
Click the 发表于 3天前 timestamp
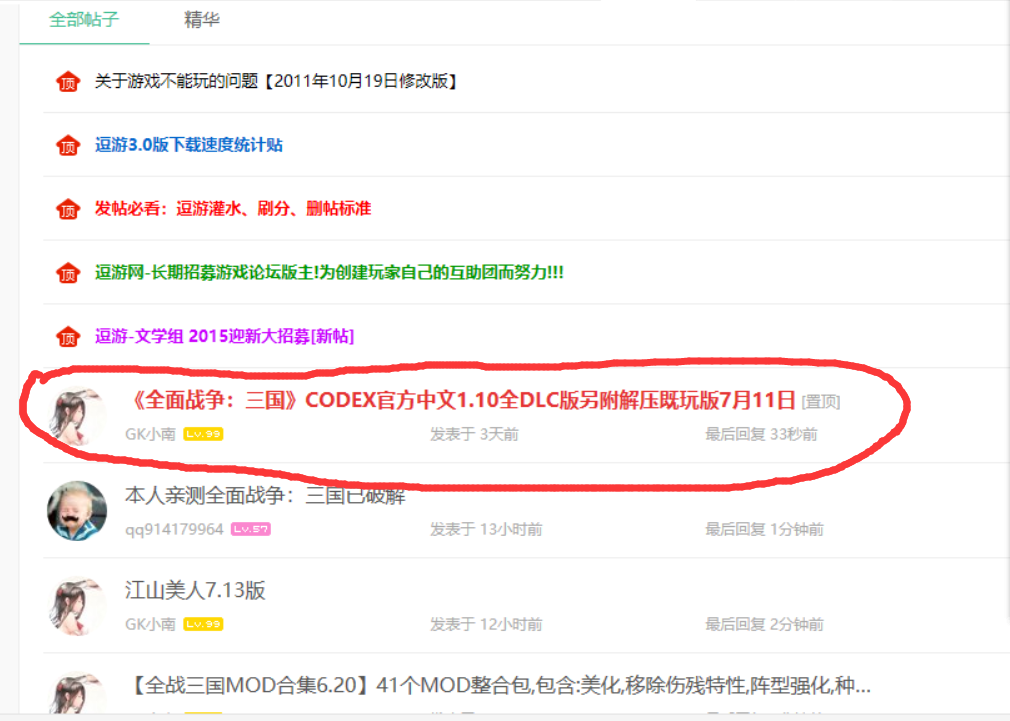pyautogui.click(x=475, y=434)
